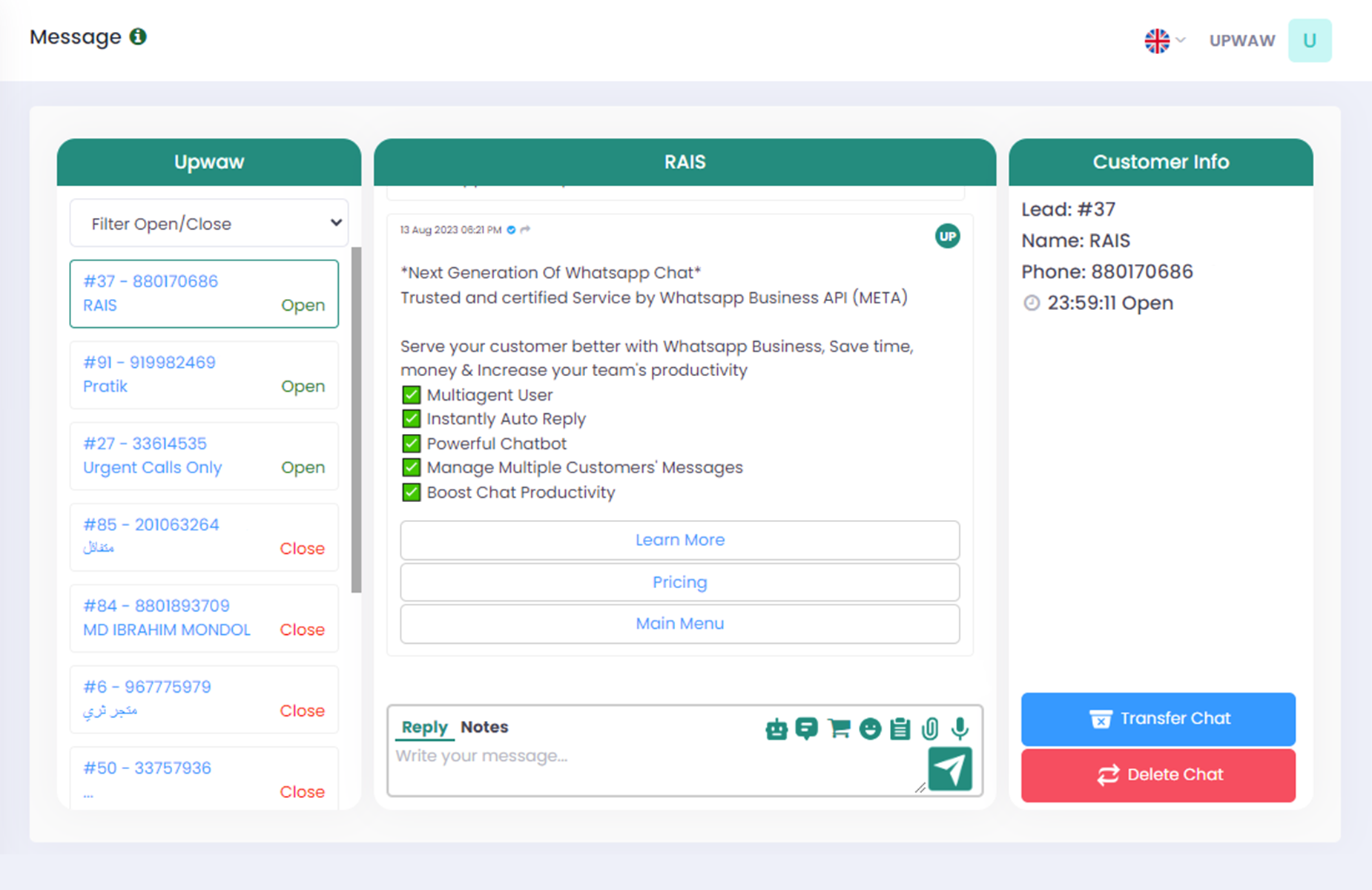The width and height of the screenshot is (1372, 890).
Task: Open the emoji picker smiley icon
Action: (870, 729)
